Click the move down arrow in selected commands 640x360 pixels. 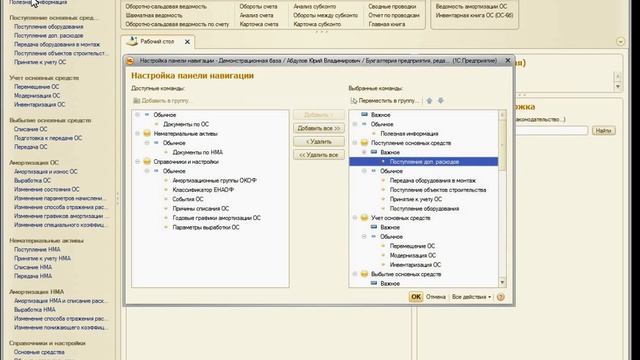(440, 101)
